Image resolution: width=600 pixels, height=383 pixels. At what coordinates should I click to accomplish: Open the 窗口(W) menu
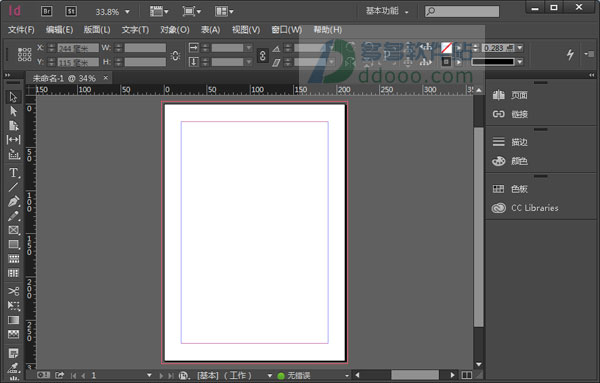click(287, 30)
